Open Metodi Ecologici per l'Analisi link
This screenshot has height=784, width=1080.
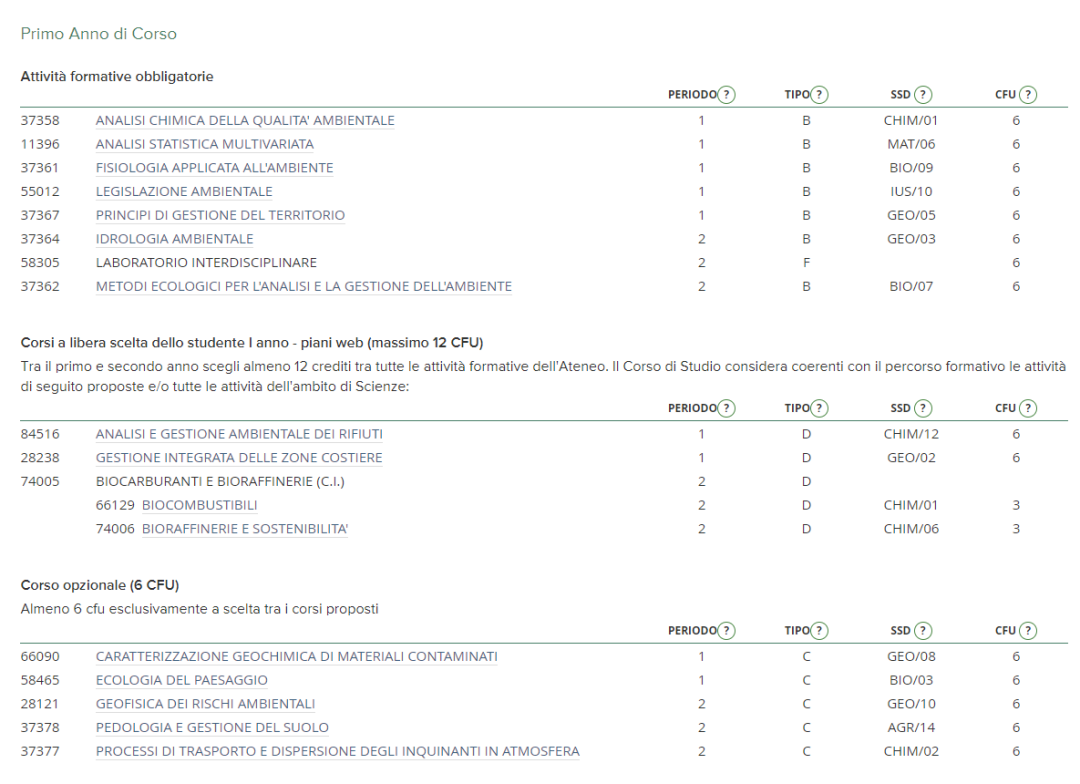click(x=304, y=286)
